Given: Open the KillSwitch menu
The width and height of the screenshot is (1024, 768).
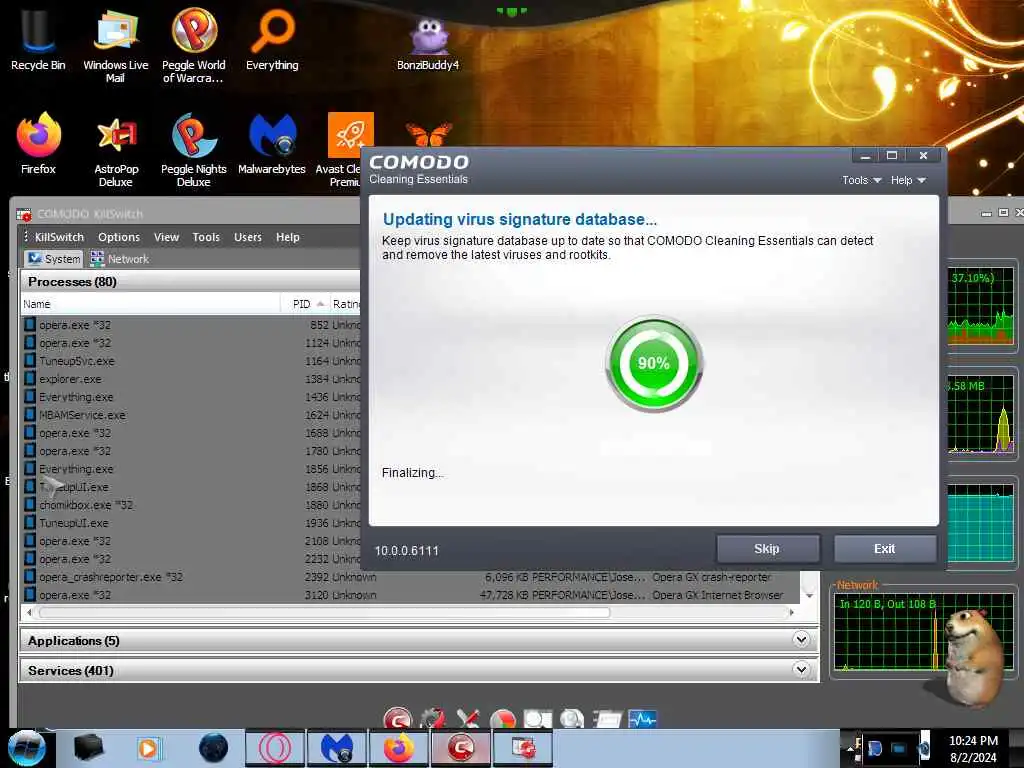Looking at the screenshot, I should [x=59, y=237].
